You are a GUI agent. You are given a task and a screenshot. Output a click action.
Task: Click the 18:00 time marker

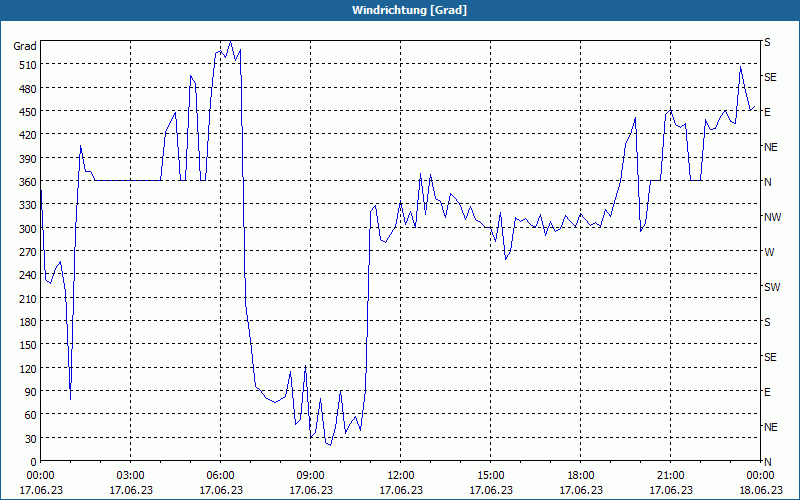point(581,476)
